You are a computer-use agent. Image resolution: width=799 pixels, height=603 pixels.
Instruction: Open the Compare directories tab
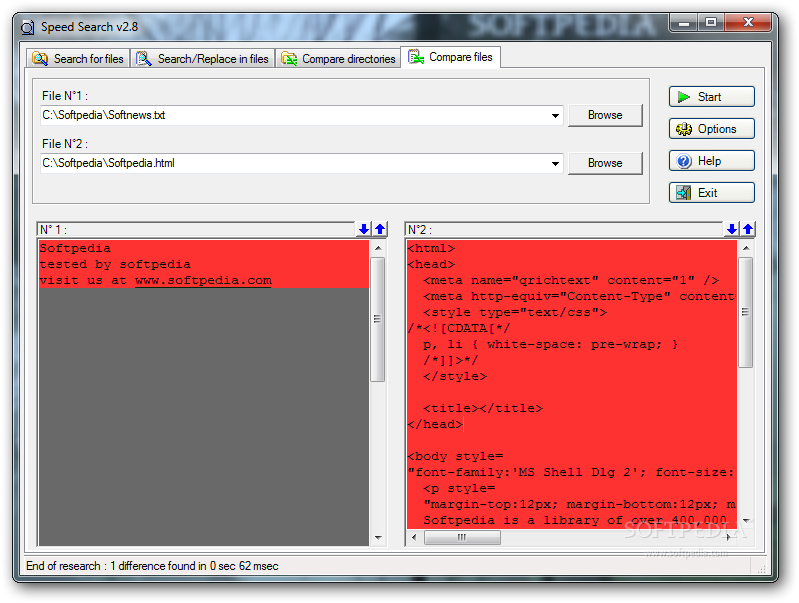pyautogui.click(x=338, y=59)
